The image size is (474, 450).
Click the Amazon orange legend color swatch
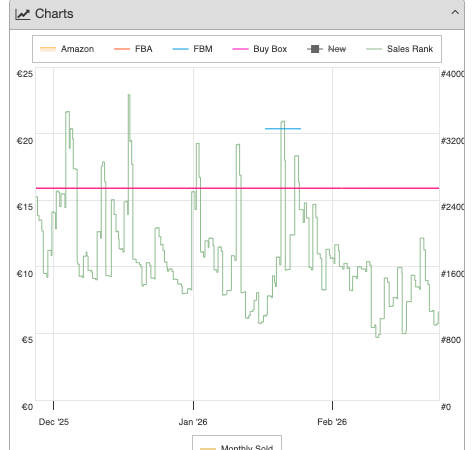tap(48, 49)
